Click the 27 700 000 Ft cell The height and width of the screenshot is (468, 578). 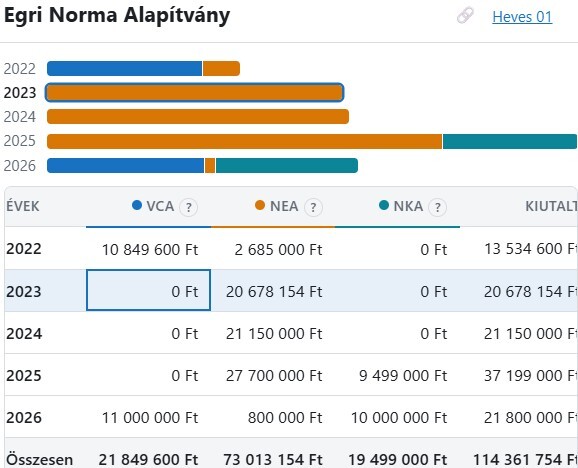[x=274, y=376]
